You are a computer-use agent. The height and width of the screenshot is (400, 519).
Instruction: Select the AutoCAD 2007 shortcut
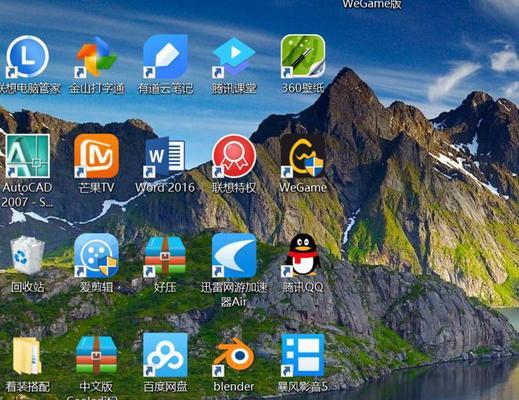pyautogui.click(x=28, y=156)
